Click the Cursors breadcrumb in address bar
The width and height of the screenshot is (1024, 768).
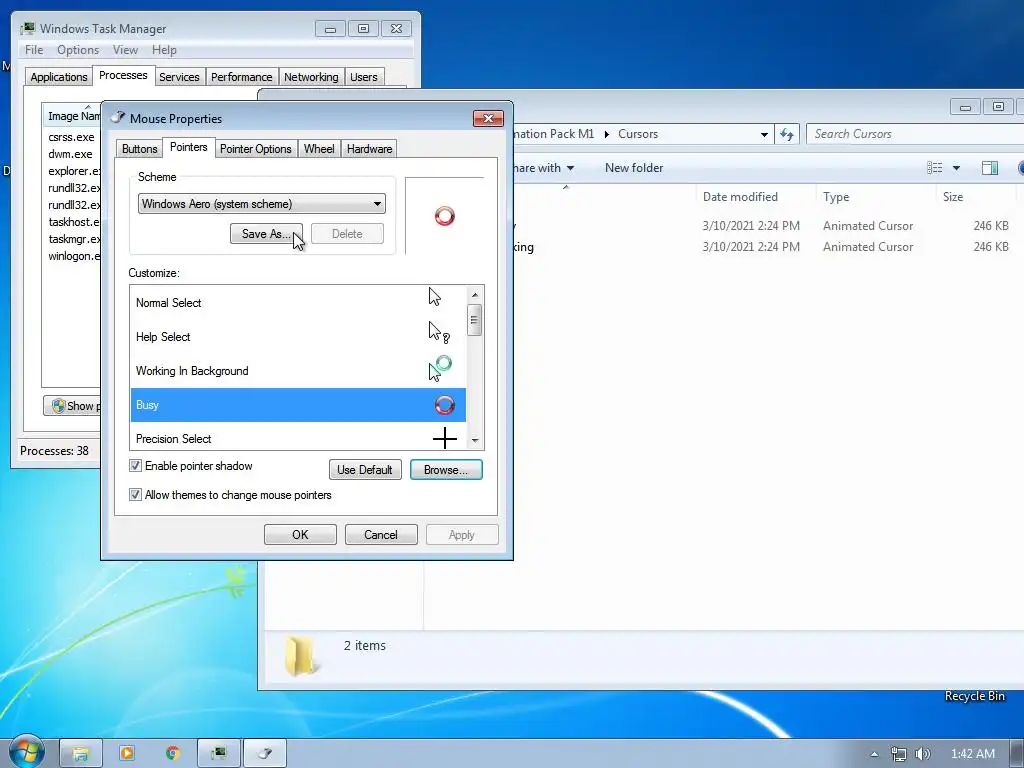point(637,134)
